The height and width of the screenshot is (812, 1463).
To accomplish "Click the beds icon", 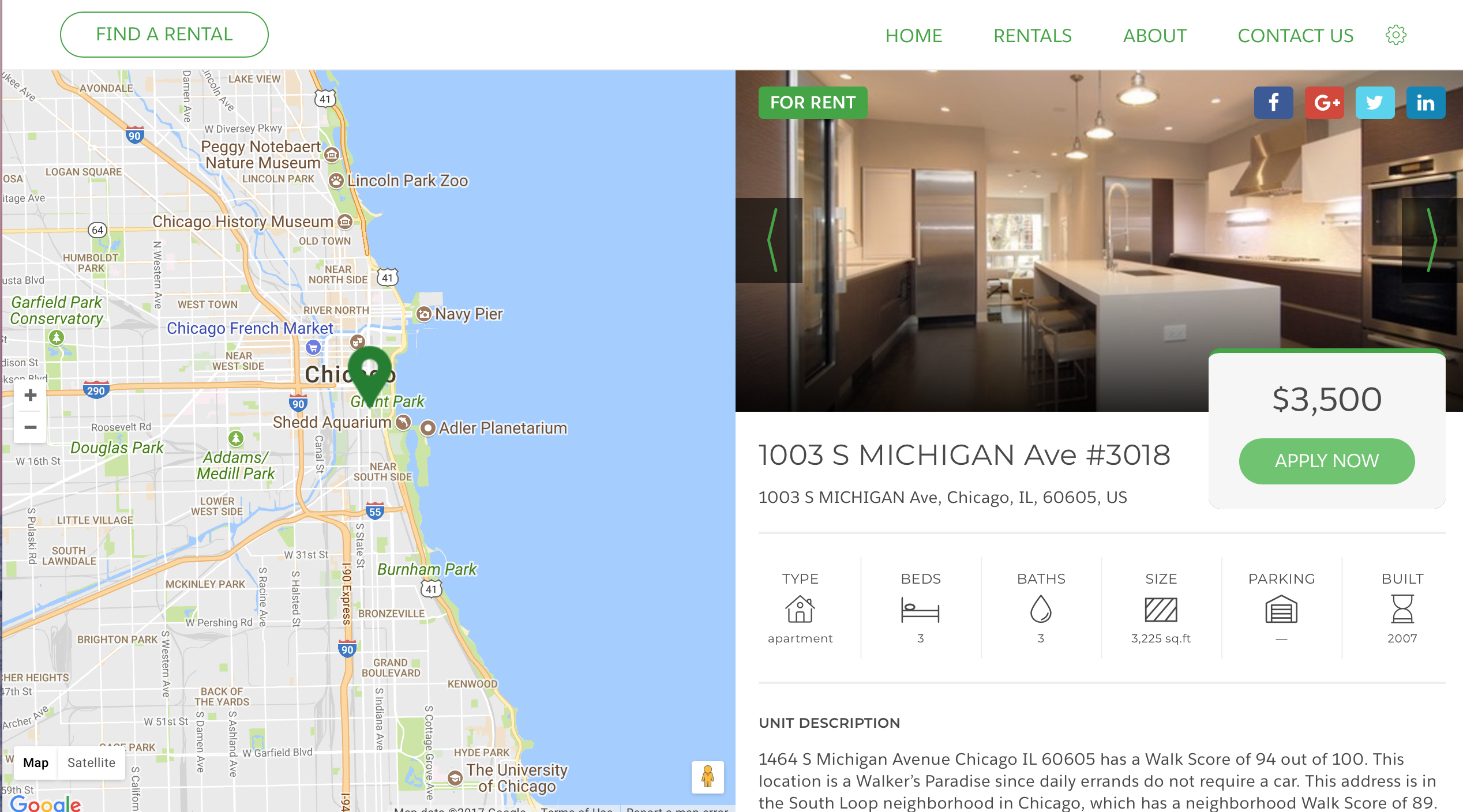I will 920,610.
